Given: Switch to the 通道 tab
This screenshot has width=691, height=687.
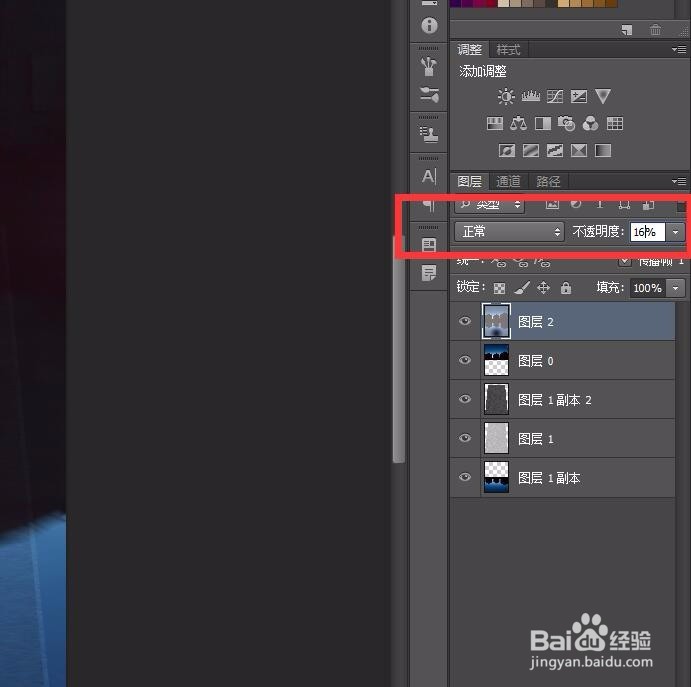Looking at the screenshot, I should [508, 182].
